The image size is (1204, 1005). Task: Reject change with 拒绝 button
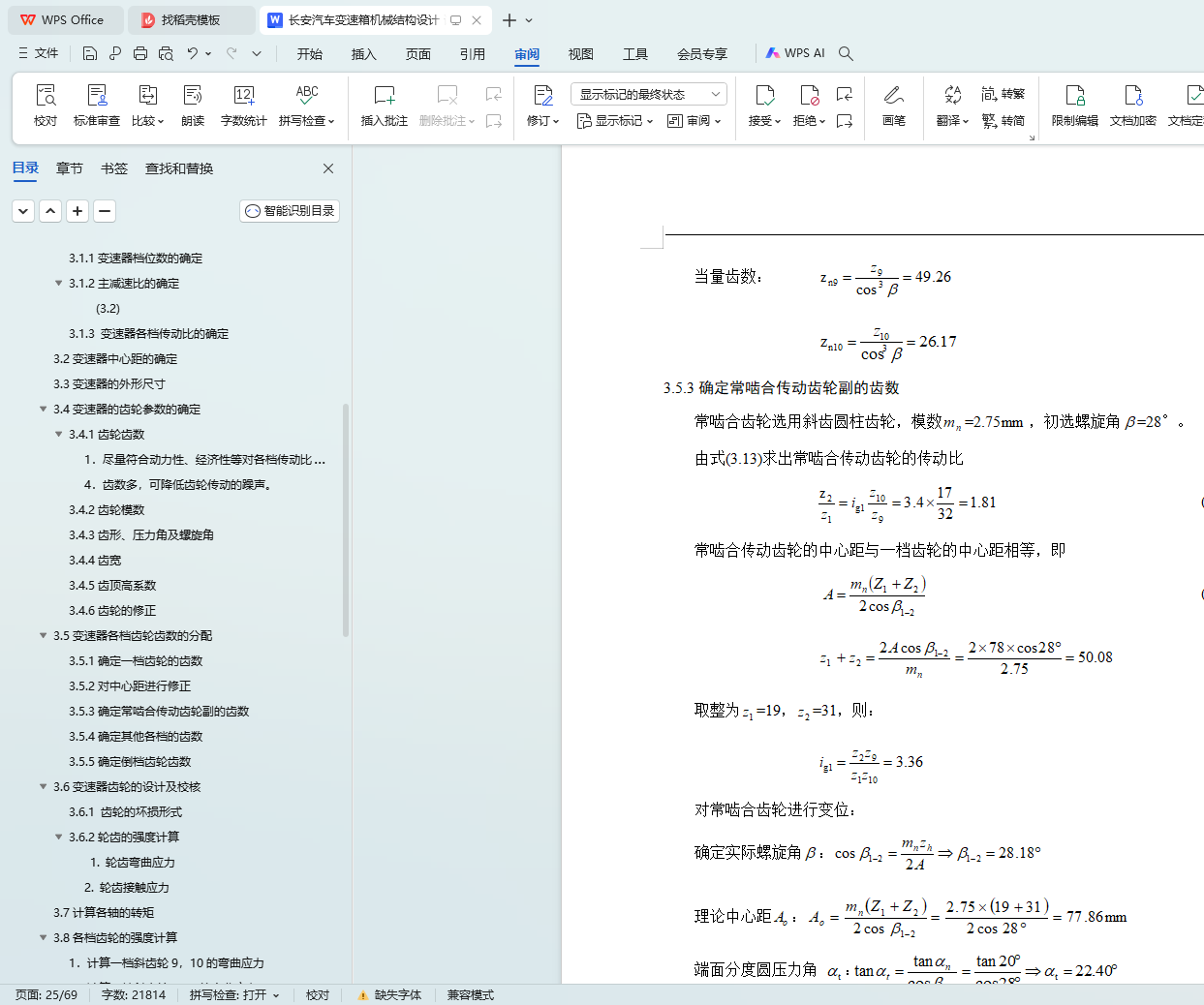(x=809, y=106)
